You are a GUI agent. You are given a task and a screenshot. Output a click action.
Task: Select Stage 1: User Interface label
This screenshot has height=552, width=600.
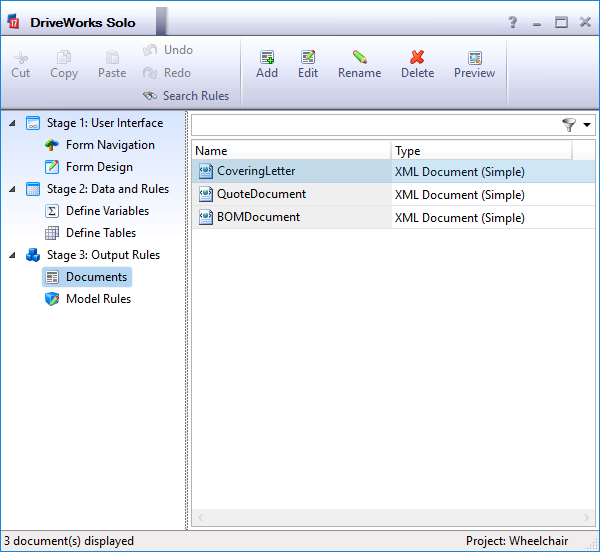pyautogui.click(x=105, y=123)
